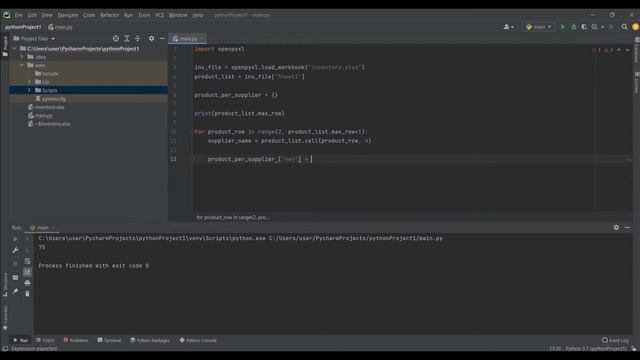Viewport: 640px width, 360px height.
Task: Click the Search Everywhere magnifier icon
Action: (x=624, y=27)
